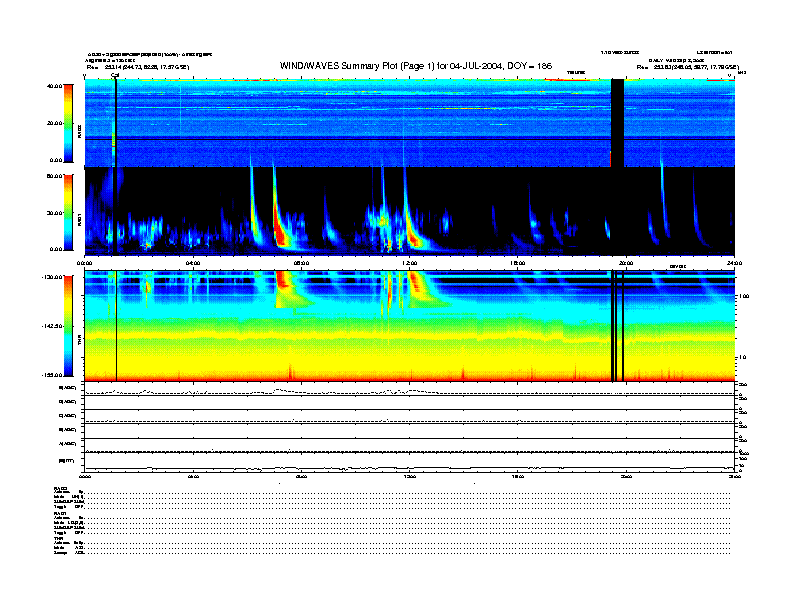The width and height of the screenshot is (792, 612).
Task: Click the yellow star marker in RAD1 panel
Action: click(x=148, y=244)
